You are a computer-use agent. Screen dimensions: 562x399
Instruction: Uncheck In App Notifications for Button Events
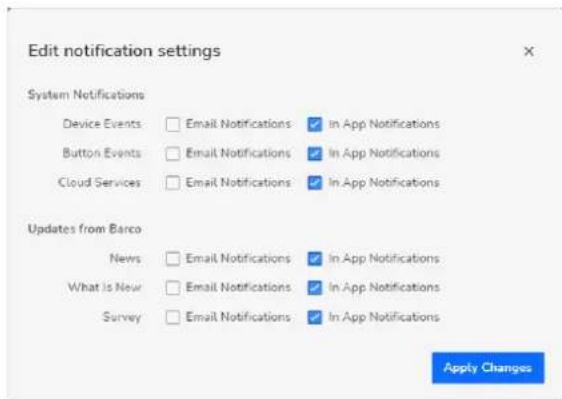315,154
